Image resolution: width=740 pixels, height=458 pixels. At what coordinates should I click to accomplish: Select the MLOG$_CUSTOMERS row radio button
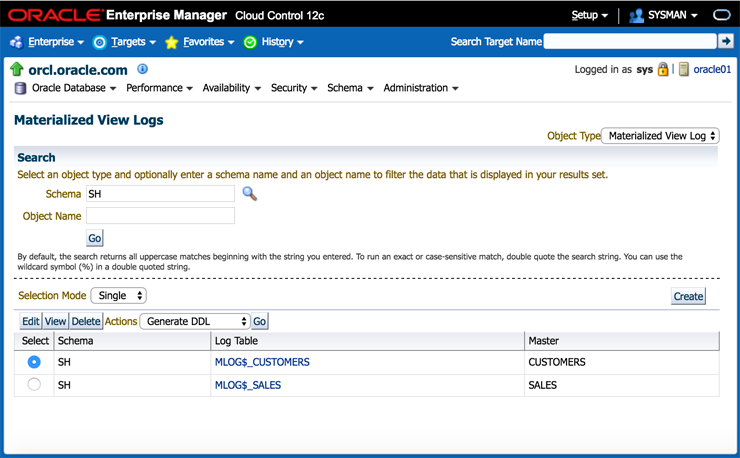pyautogui.click(x=34, y=362)
